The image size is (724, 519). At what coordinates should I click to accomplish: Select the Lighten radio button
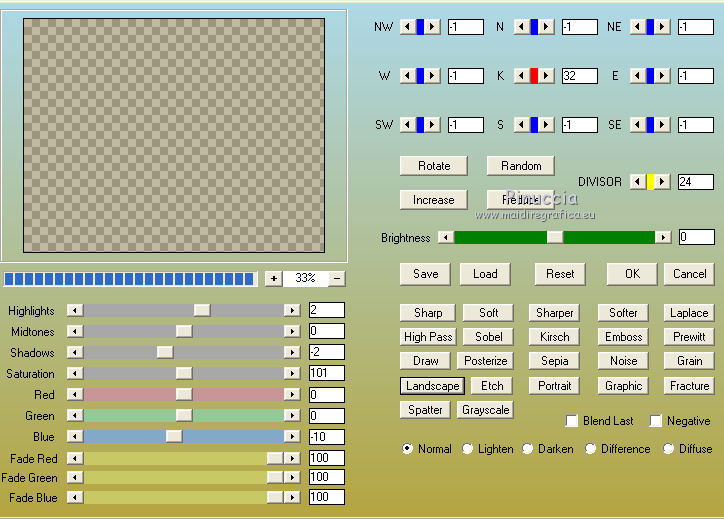point(467,448)
